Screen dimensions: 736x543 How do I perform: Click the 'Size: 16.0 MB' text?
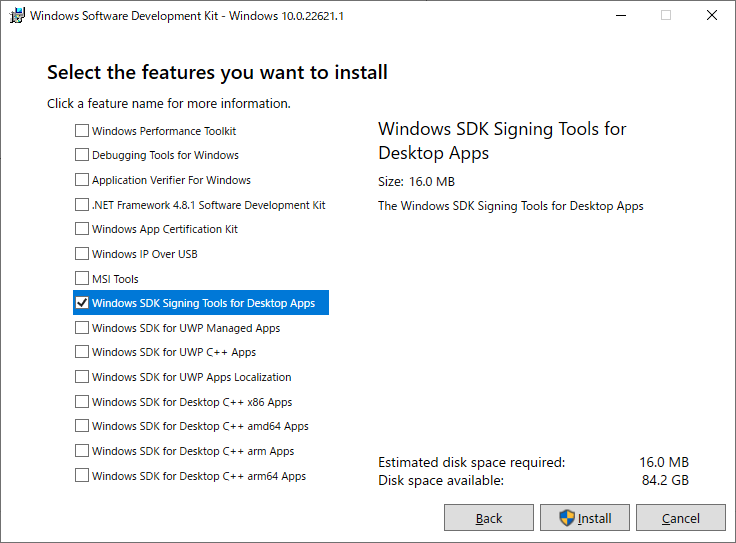click(416, 182)
